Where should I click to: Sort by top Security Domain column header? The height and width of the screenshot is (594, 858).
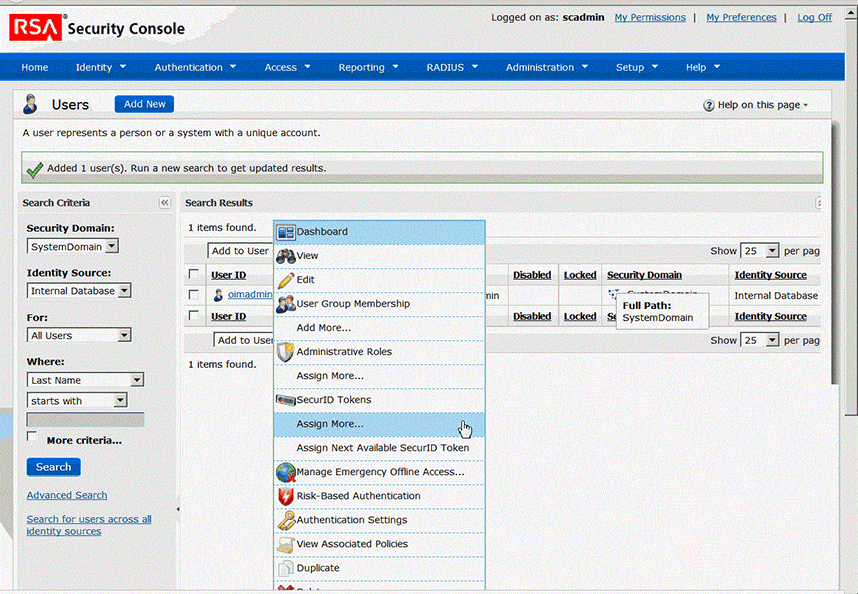644,275
